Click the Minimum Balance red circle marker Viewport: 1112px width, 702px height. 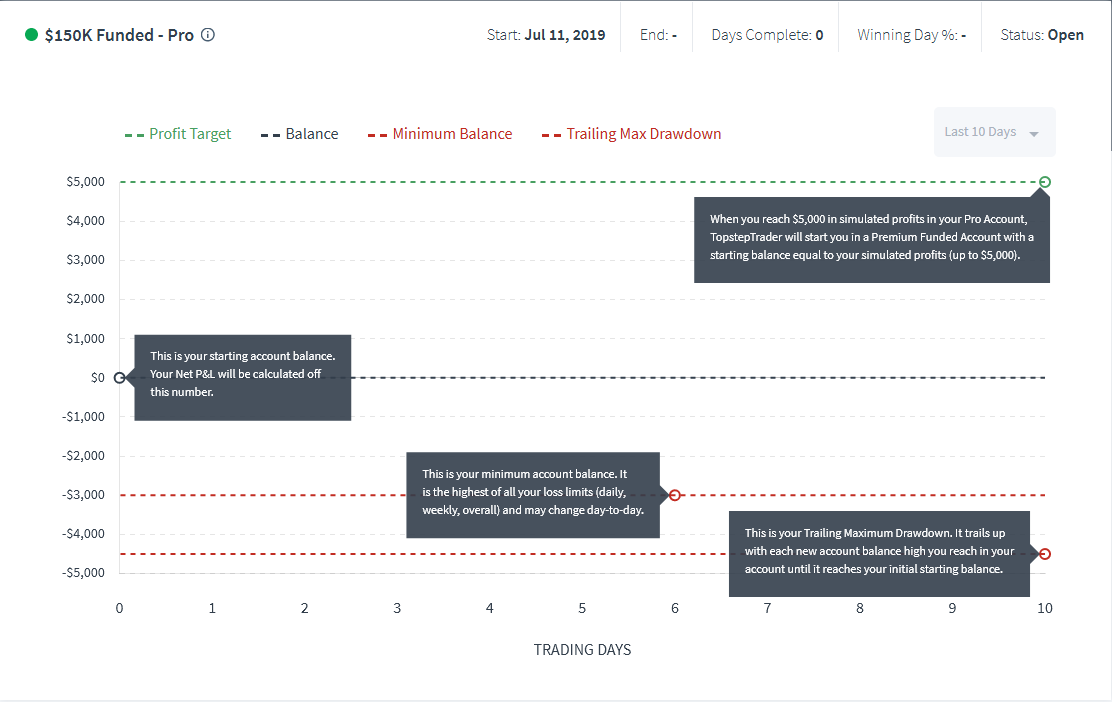[674, 495]
